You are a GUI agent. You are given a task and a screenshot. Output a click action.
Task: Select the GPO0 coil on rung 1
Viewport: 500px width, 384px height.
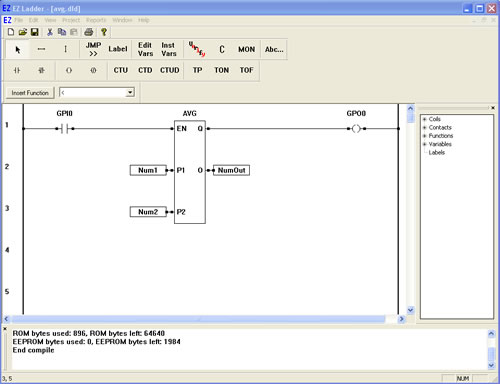coord(356,128)
